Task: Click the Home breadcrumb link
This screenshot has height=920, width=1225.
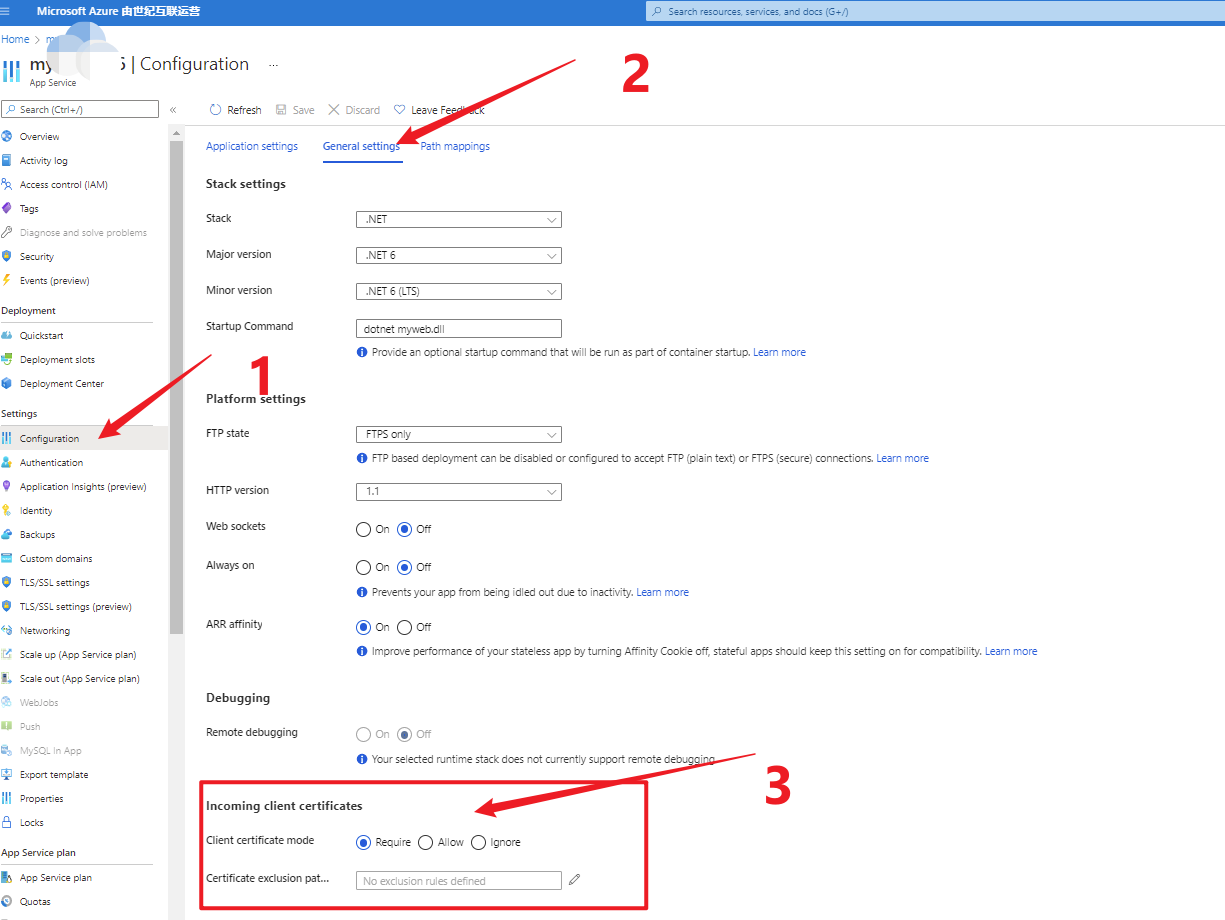Action: [15, 39]
